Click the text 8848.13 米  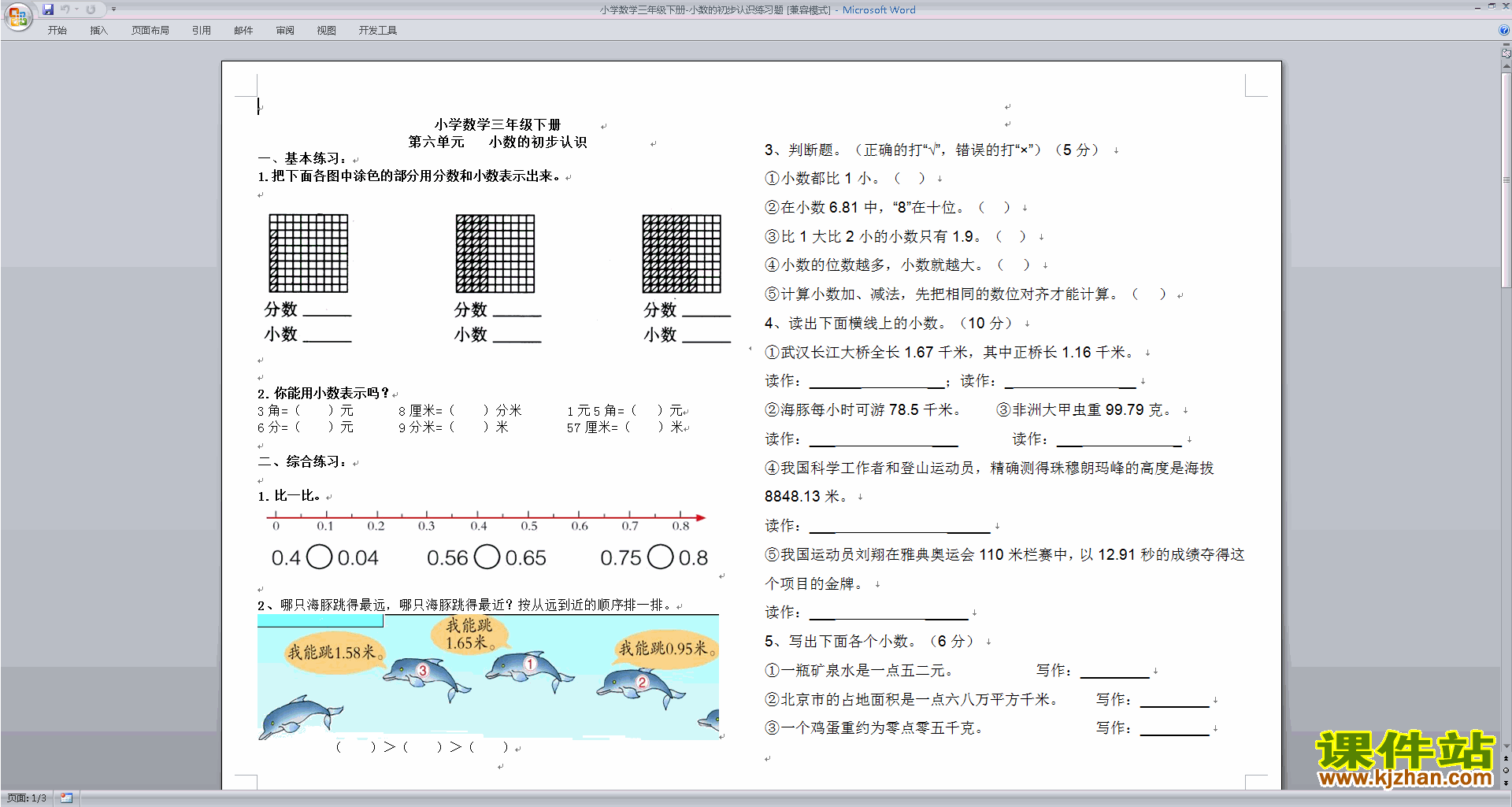pos(806,497)
